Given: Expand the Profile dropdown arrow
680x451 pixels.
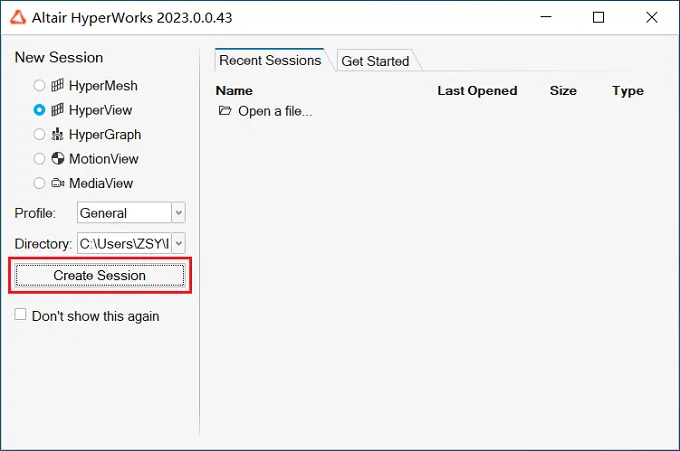Looking at the screenshot, I should pyautogui.click(x=178, y=212).
